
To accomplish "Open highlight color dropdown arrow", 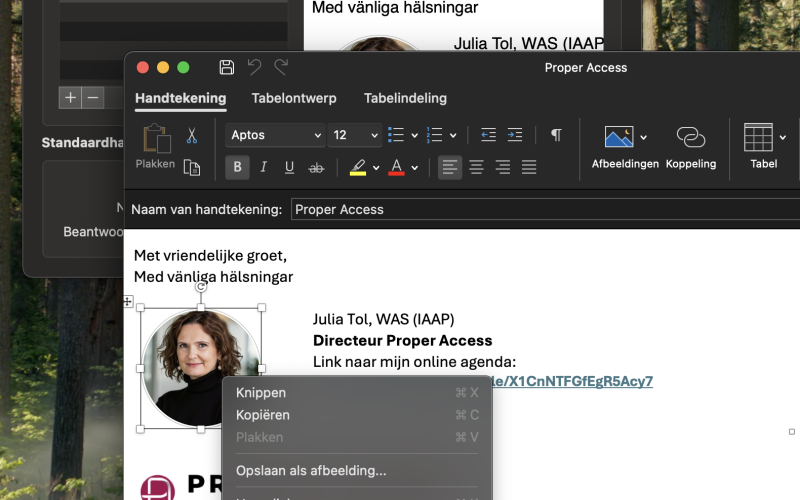I will coord(376,168).
